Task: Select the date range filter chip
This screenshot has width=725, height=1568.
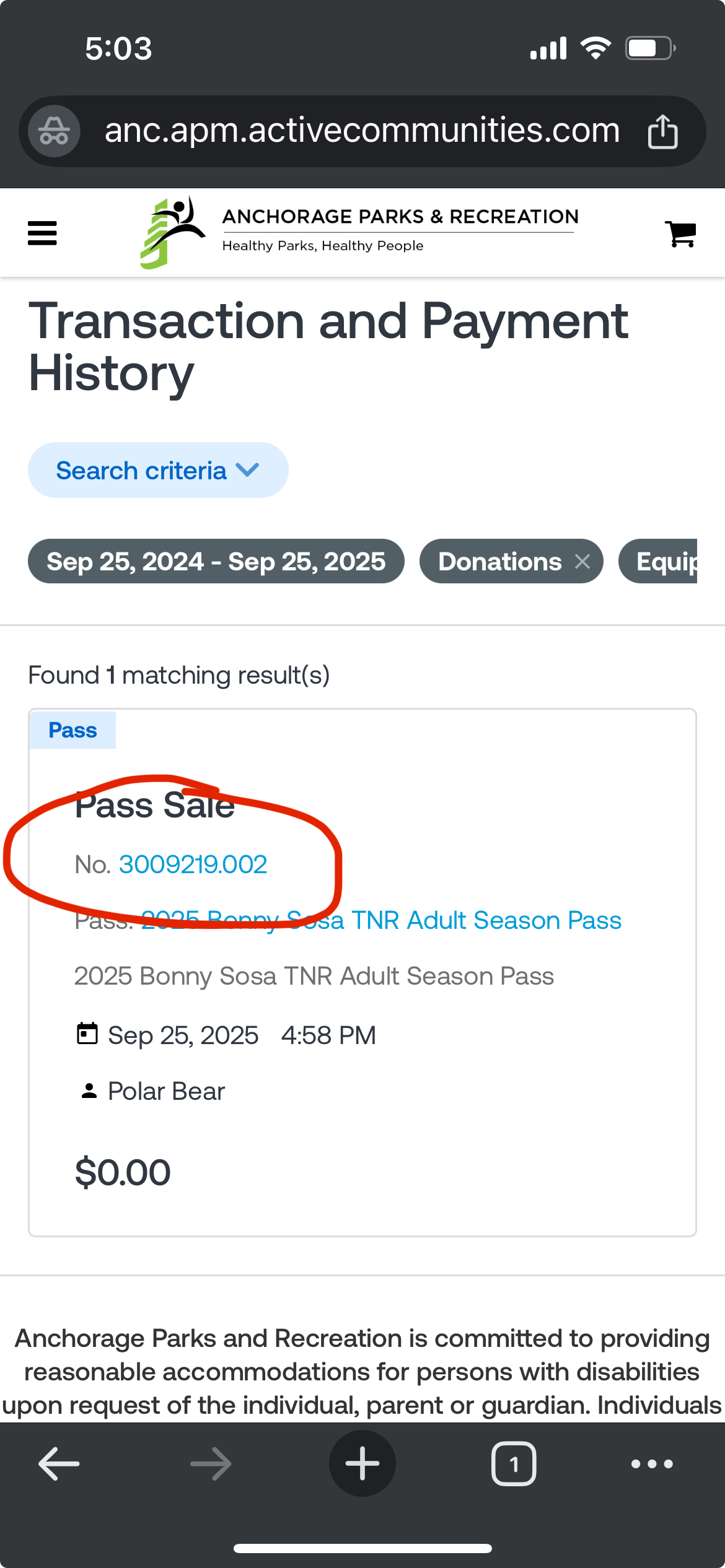Action: point(216,562)
